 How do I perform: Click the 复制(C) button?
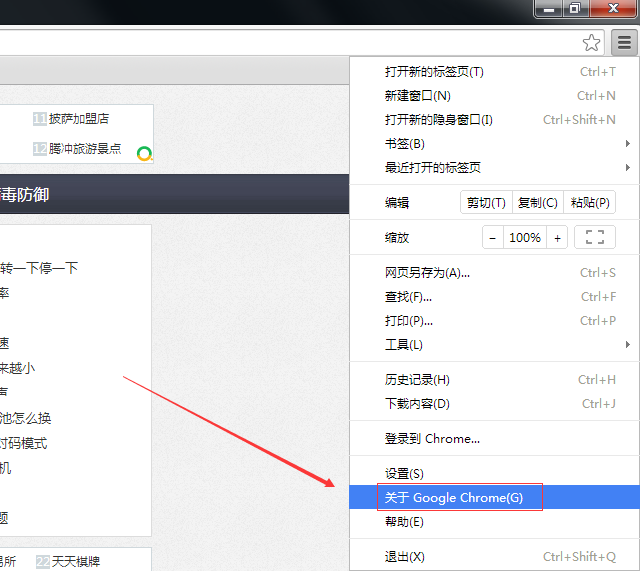(x=538, y=202)
